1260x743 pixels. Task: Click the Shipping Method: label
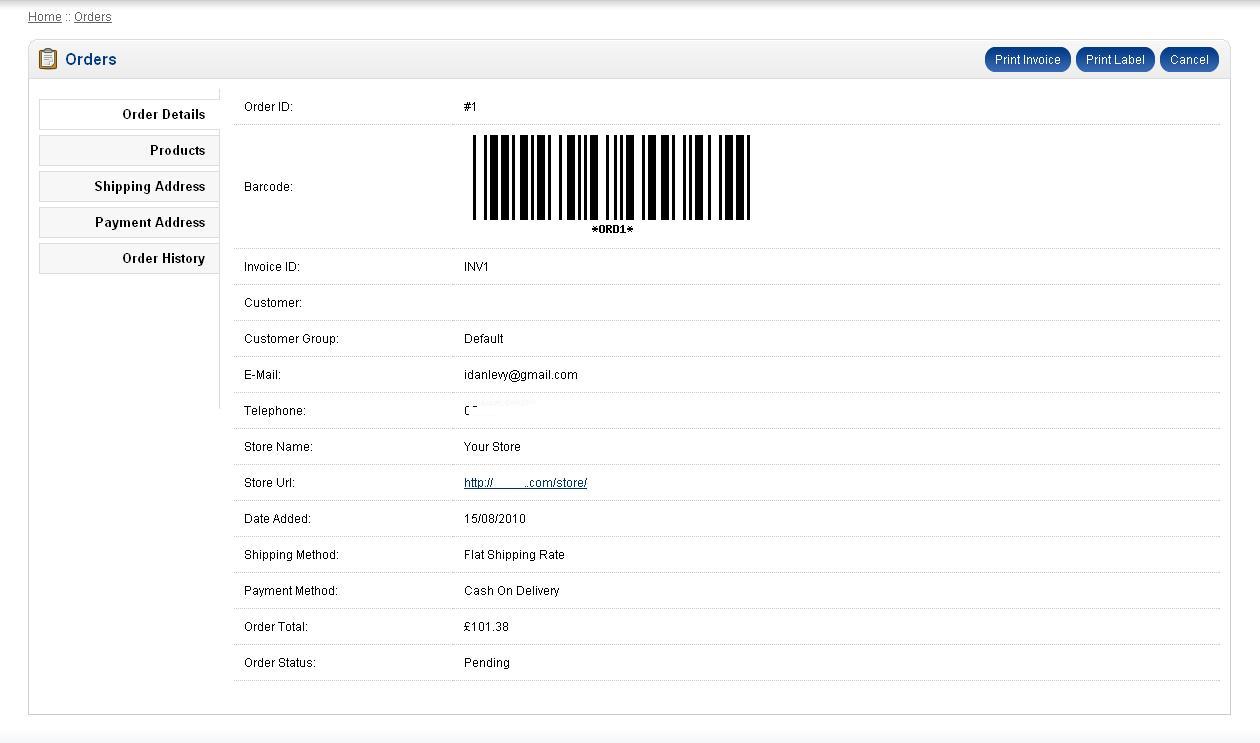tap(291, 555)
